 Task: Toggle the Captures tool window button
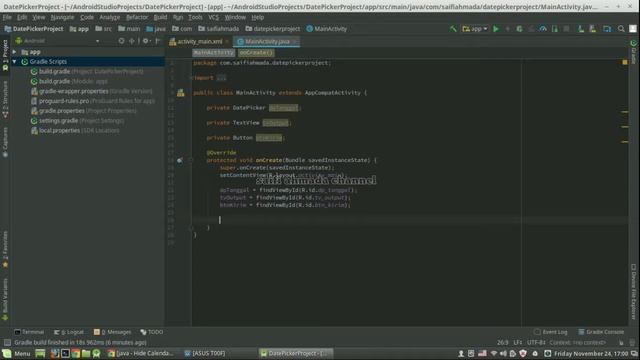click(x=5, y=142)
